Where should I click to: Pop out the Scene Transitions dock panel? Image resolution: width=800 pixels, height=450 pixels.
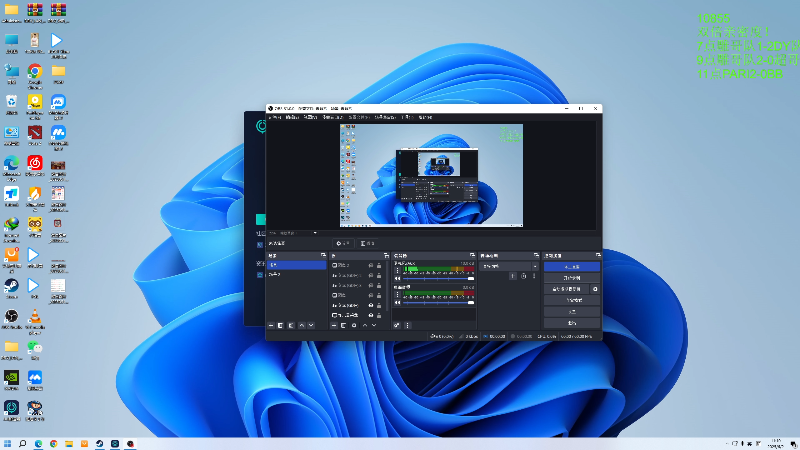click(x=536, y=255)
